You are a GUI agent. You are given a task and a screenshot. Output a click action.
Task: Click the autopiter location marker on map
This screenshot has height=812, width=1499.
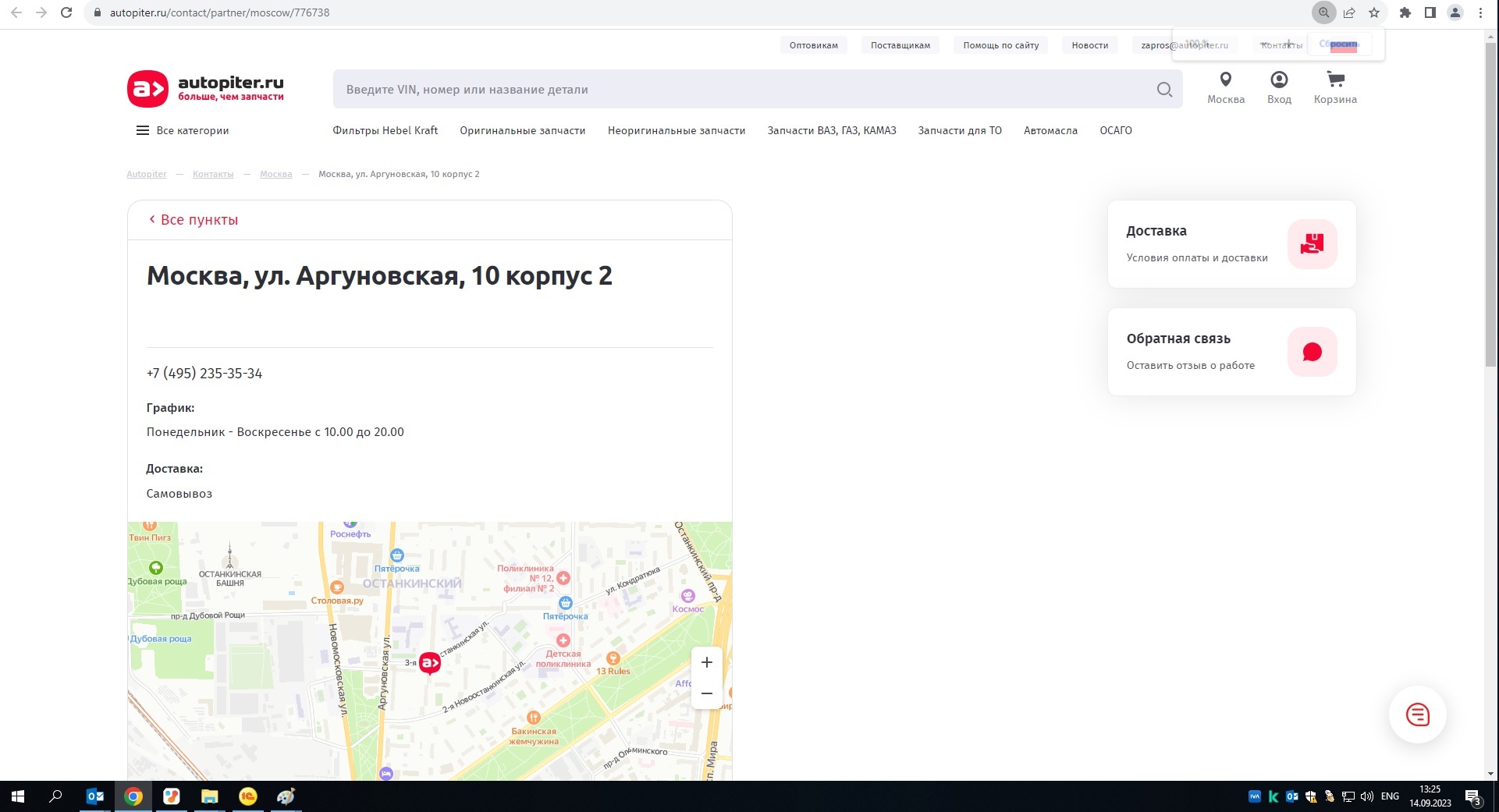click(x=430, y=663)
